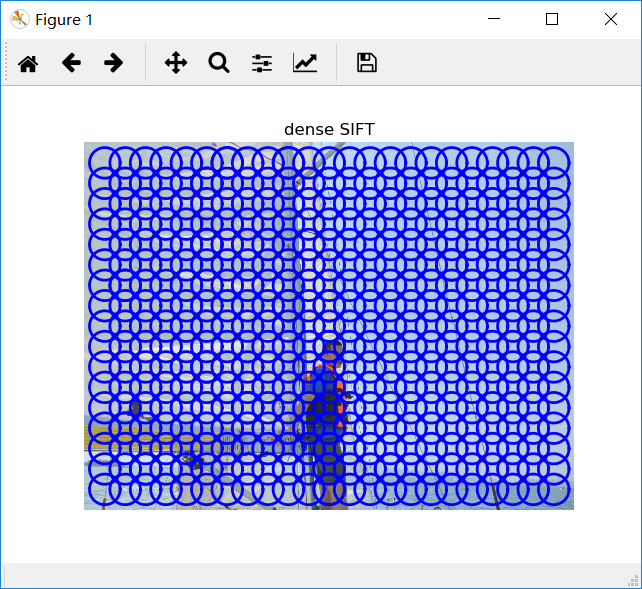642x589 pixels.
Task: Click the matplotlib icon in the title bar
Action: tap(19, 19)
